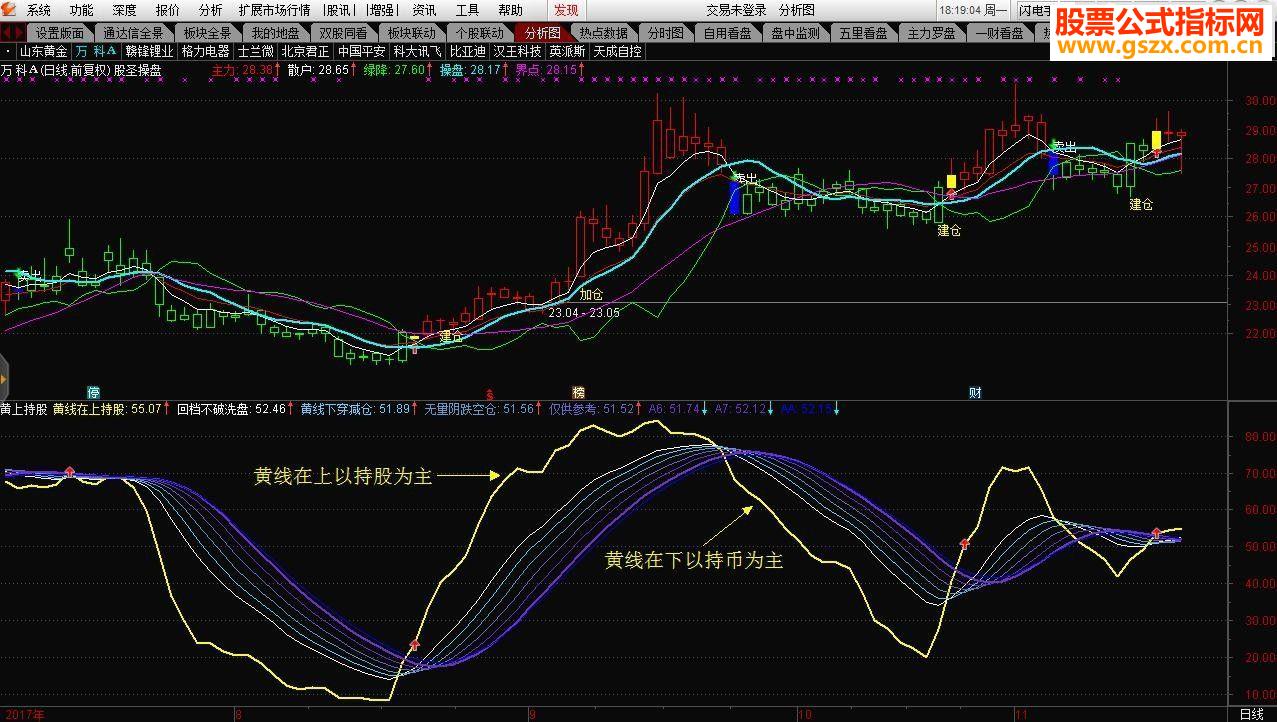Open the 股讯 menu
The width and height of the screenshot is (1277, 722).
pos(339,10)
